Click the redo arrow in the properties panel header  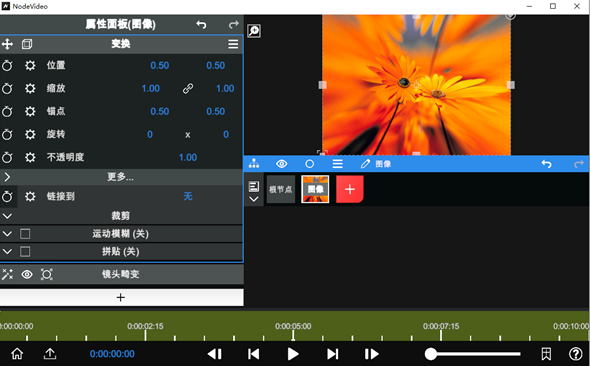tap(234, 24)
